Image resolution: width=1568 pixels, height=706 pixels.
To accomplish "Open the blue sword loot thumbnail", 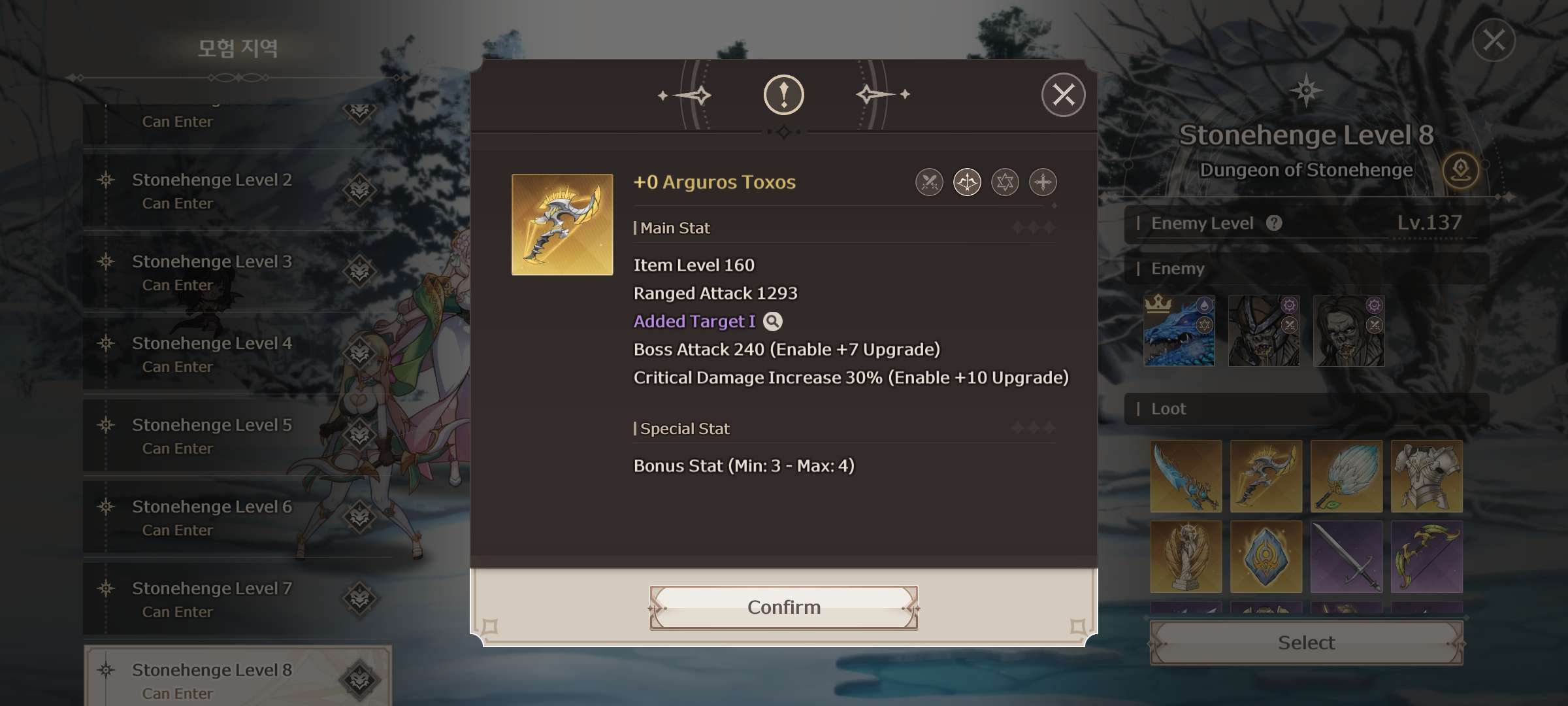I will 1186,476.
